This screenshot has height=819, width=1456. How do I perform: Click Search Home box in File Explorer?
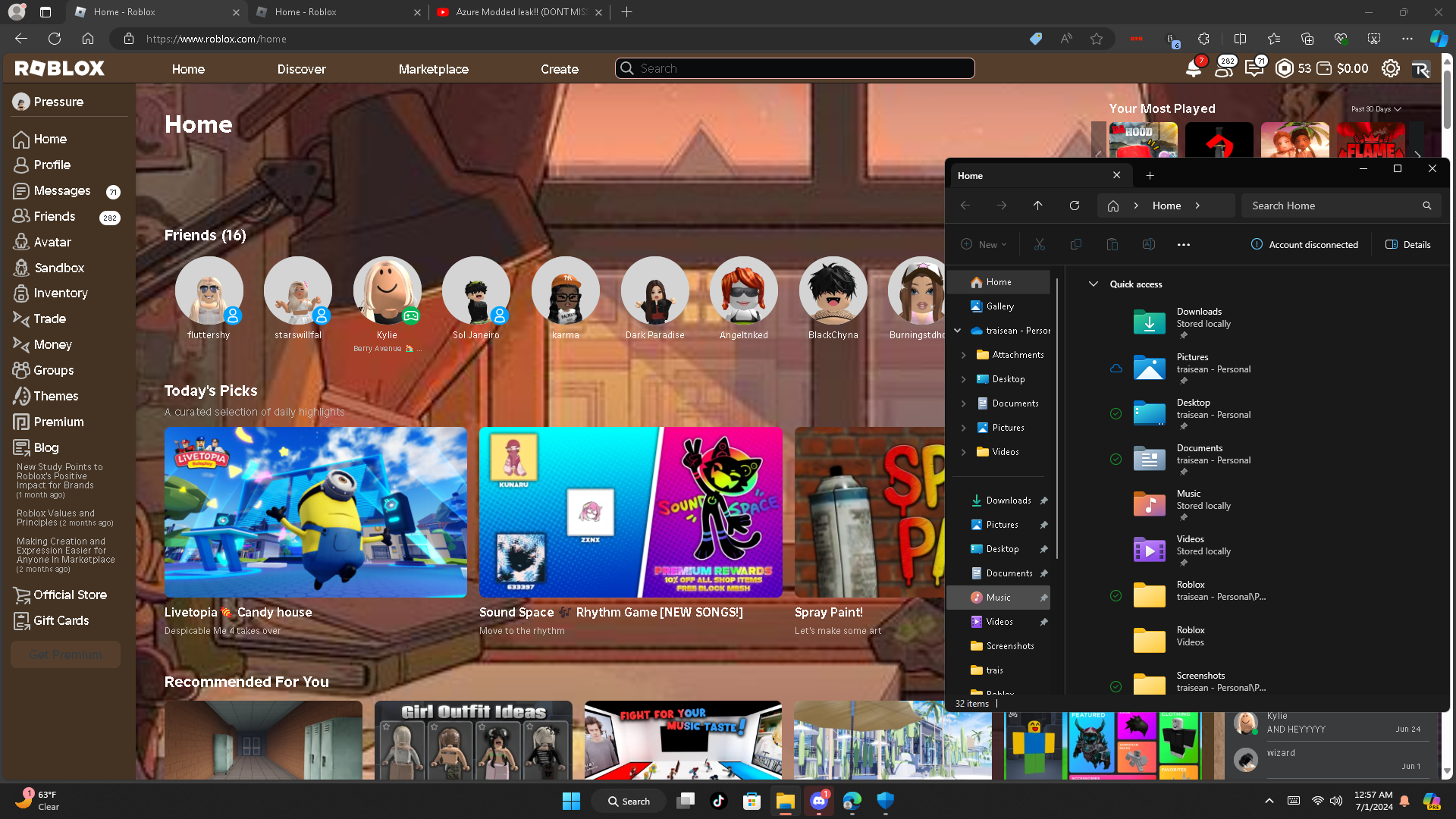point(1341,206)
